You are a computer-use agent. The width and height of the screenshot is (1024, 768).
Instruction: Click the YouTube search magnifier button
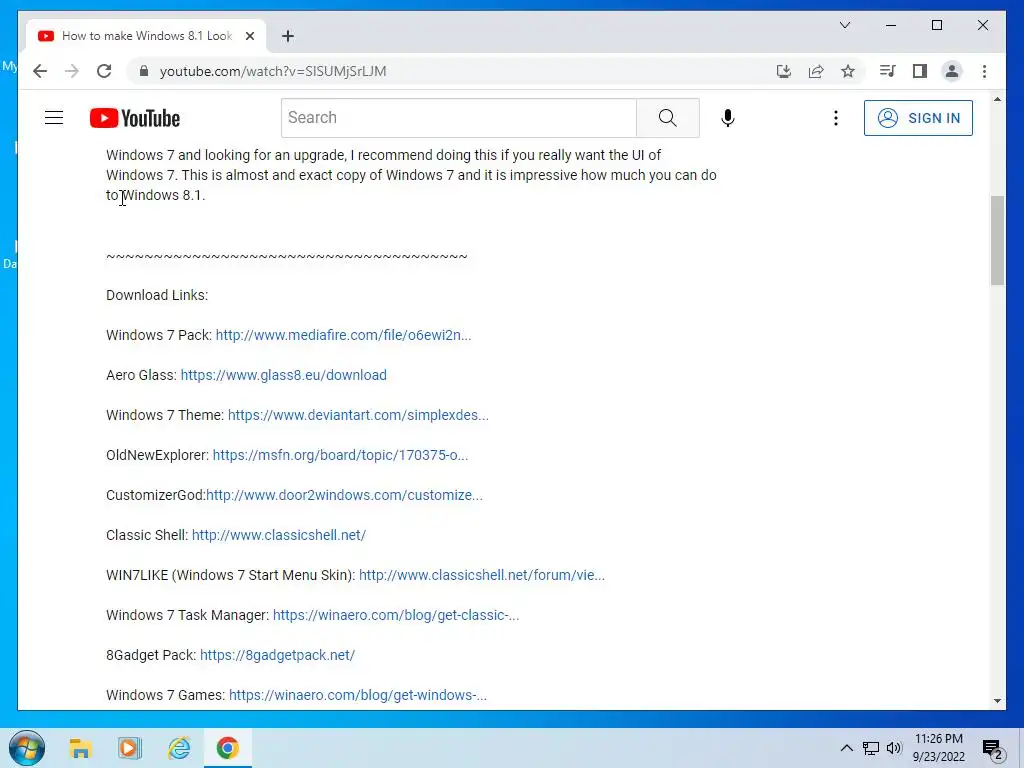(667, 118)
